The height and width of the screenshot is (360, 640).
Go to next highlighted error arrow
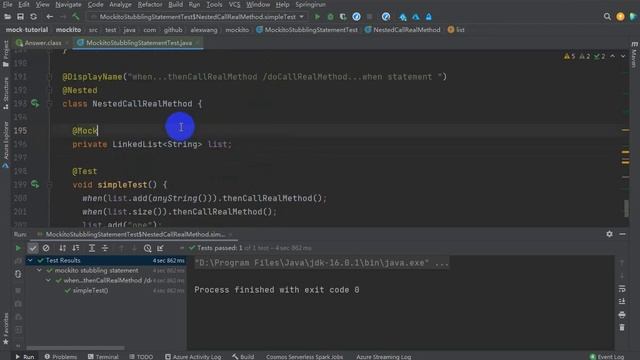623,56
